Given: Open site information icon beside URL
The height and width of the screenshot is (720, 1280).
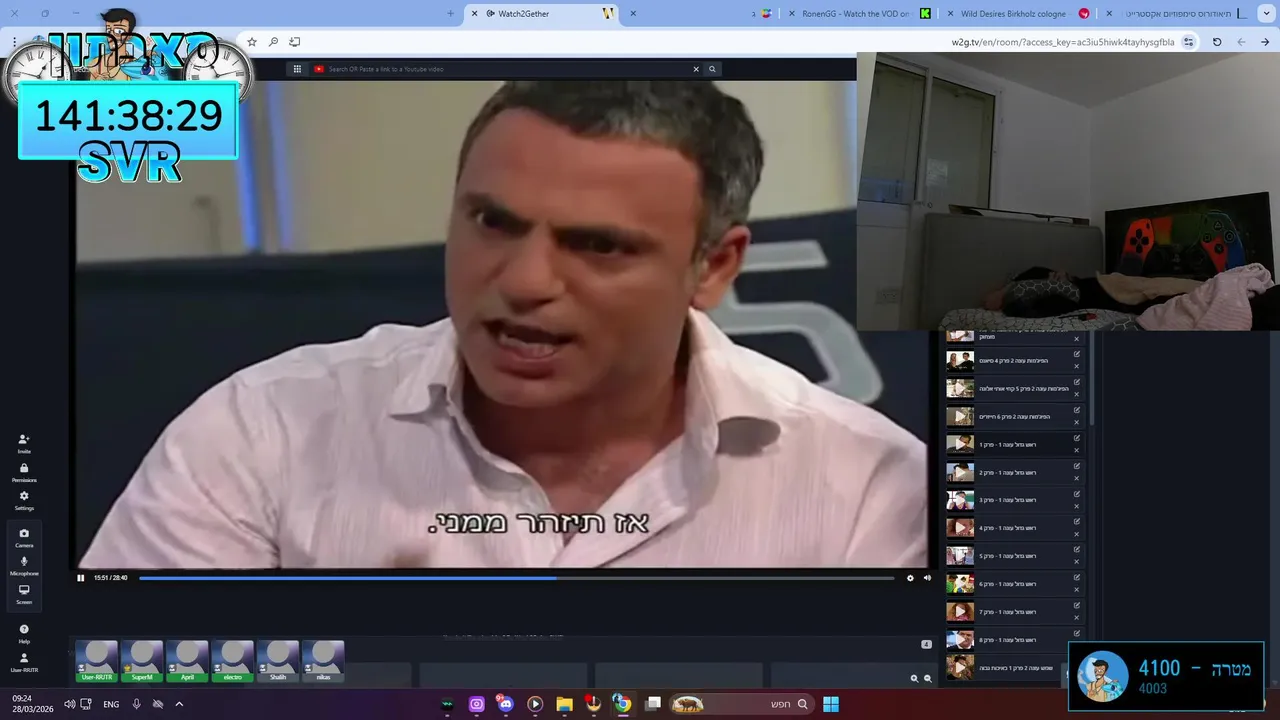Looking at the screenshot, I should (x=1188, y=42).
